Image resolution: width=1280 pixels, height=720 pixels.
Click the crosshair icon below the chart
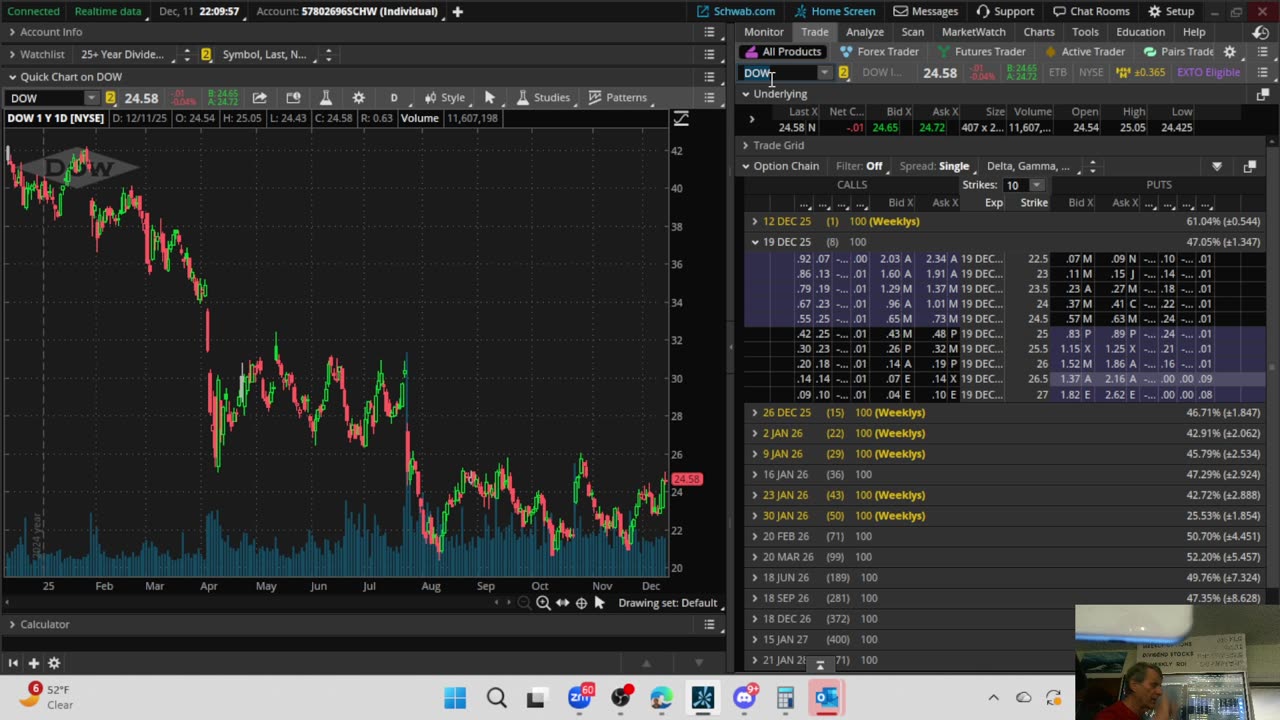coord(581,602)
